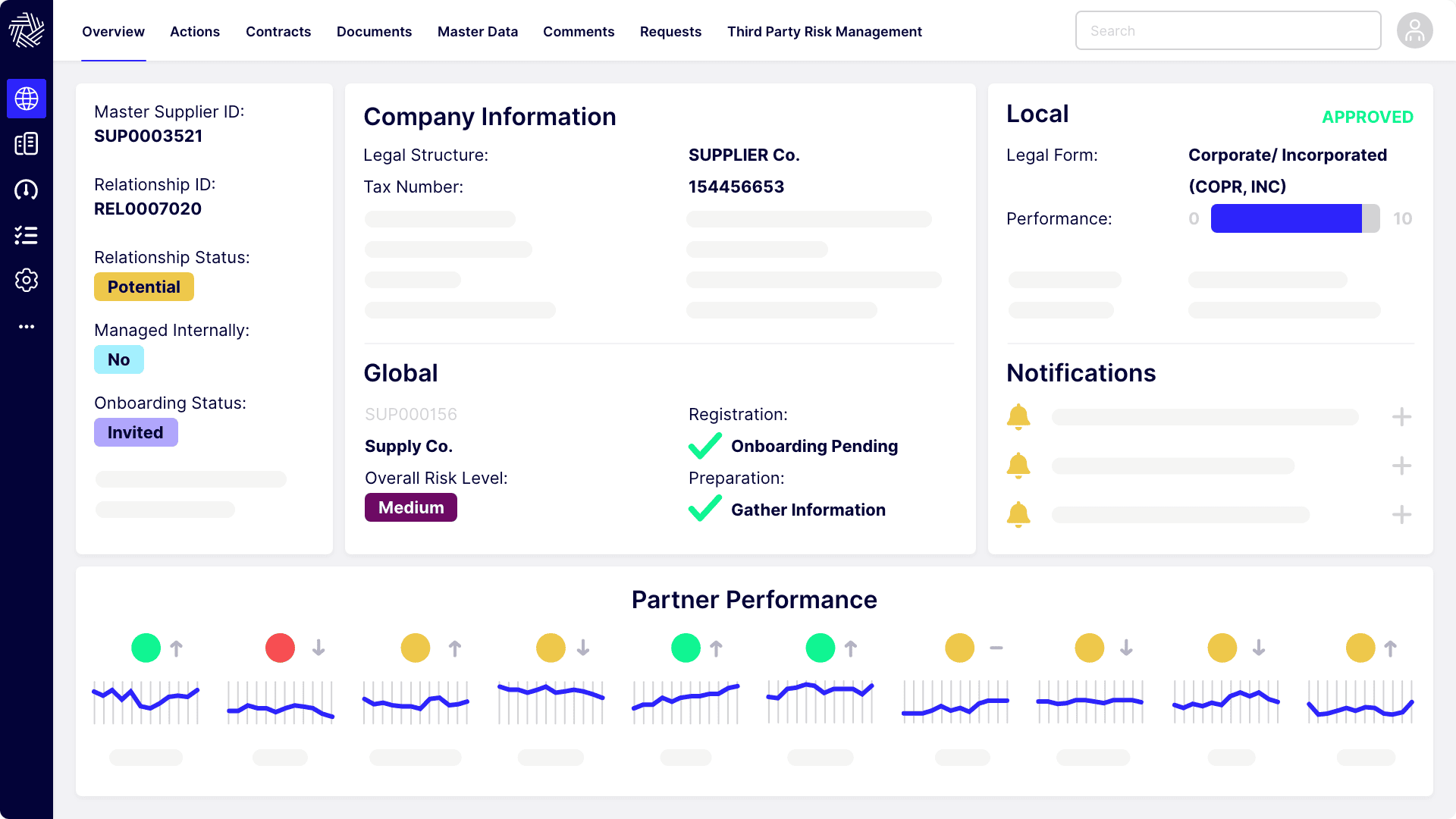
Task: Click the globe icon in sidebar
Action: point(27,99)
